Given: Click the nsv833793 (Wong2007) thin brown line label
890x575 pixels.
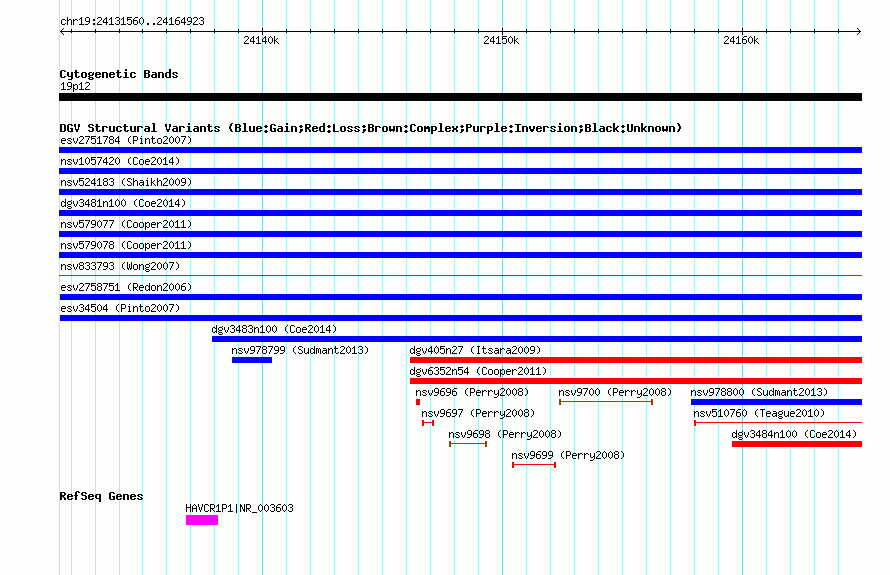Looking at the screenshot, I should coord(120,266).
